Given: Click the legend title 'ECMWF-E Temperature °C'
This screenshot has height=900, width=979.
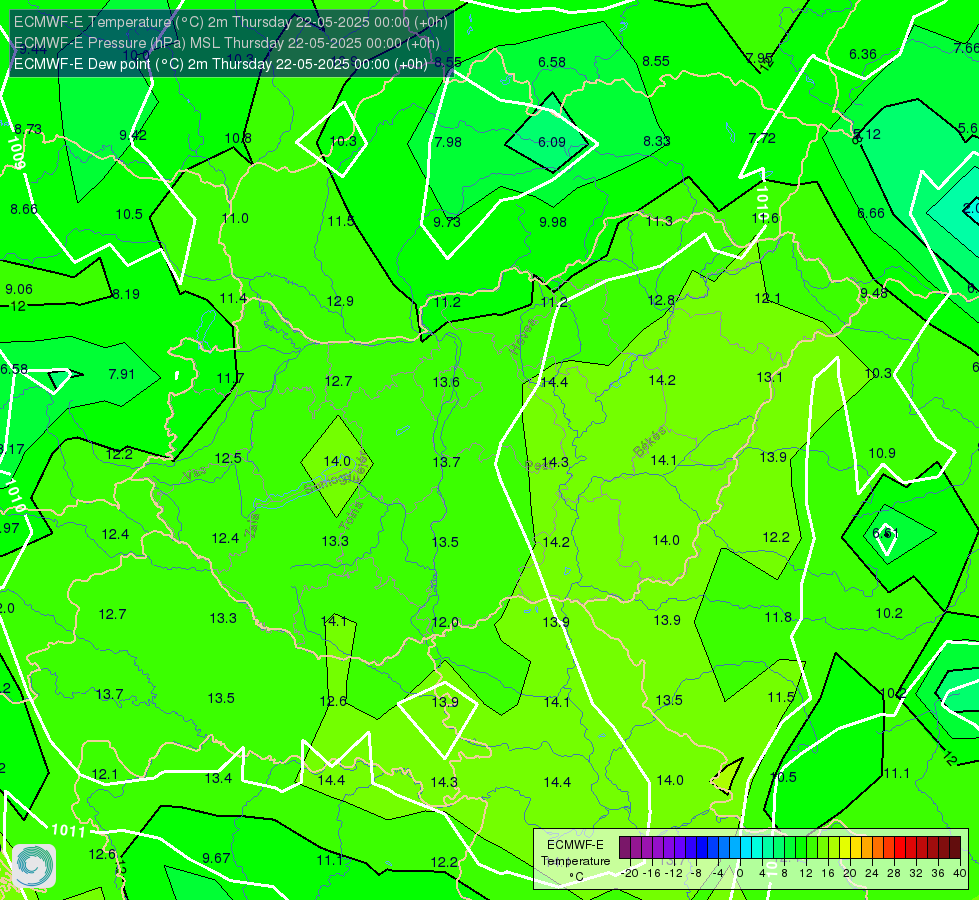Looking at the screenshot, I should coord(575,861).
